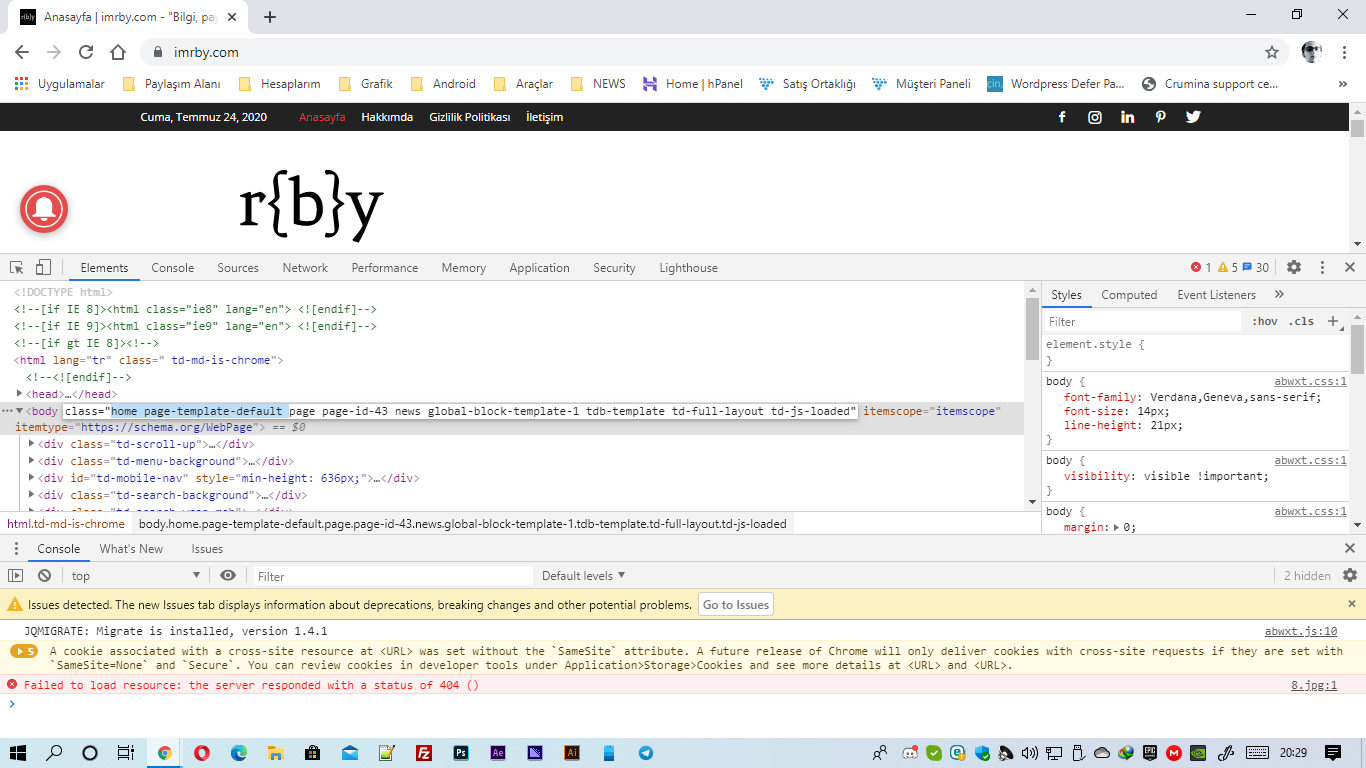Show more Styles sidebar tabs
This screenshot has height=768, width=1366.
1279,295
